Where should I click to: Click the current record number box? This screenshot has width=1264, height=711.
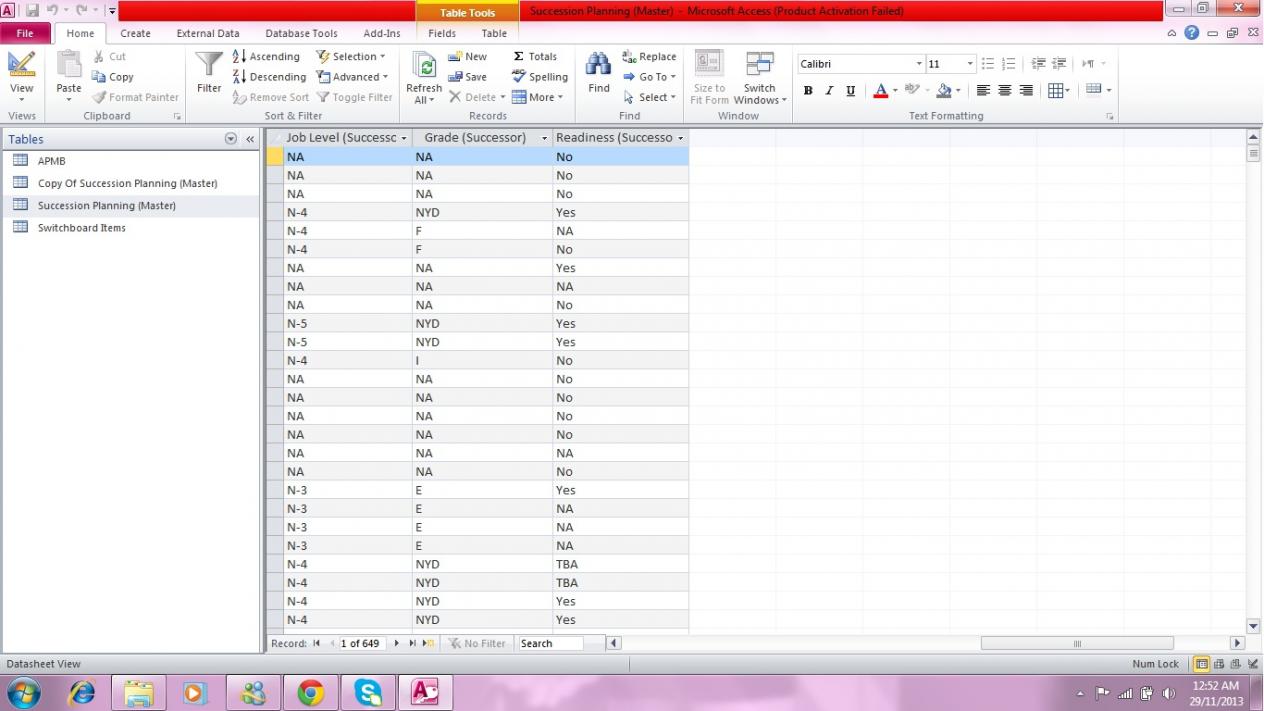[361, 643]
